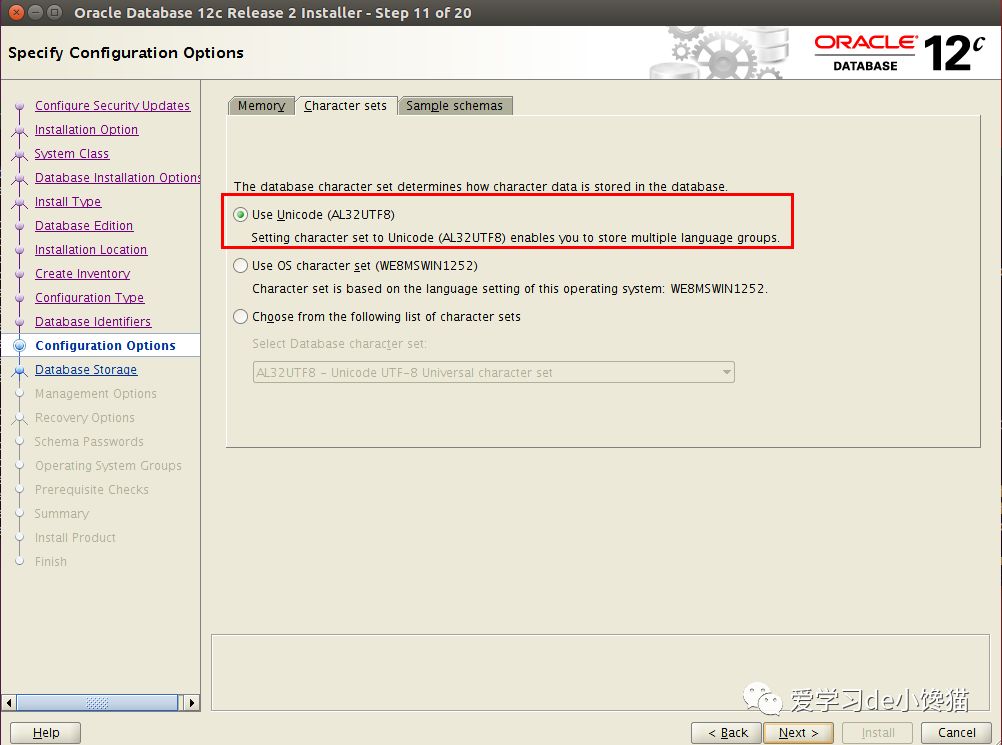This screenshot has height=745, width=1002.
Task: Open the System Class step link
Action: coord(72,154)
